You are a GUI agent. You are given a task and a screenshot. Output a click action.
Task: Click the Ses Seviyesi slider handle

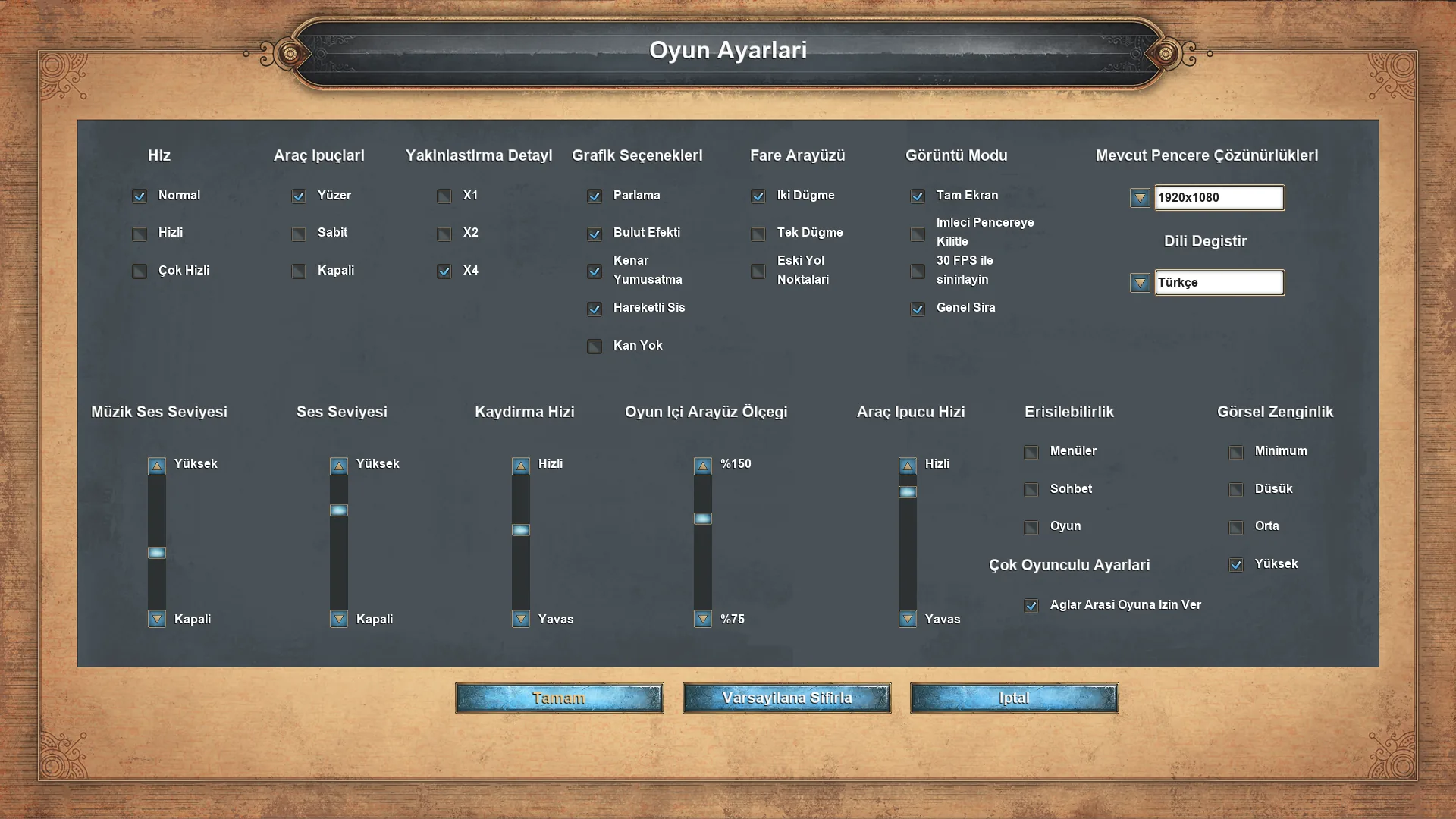pyautogui.click(x=339, y=510)
